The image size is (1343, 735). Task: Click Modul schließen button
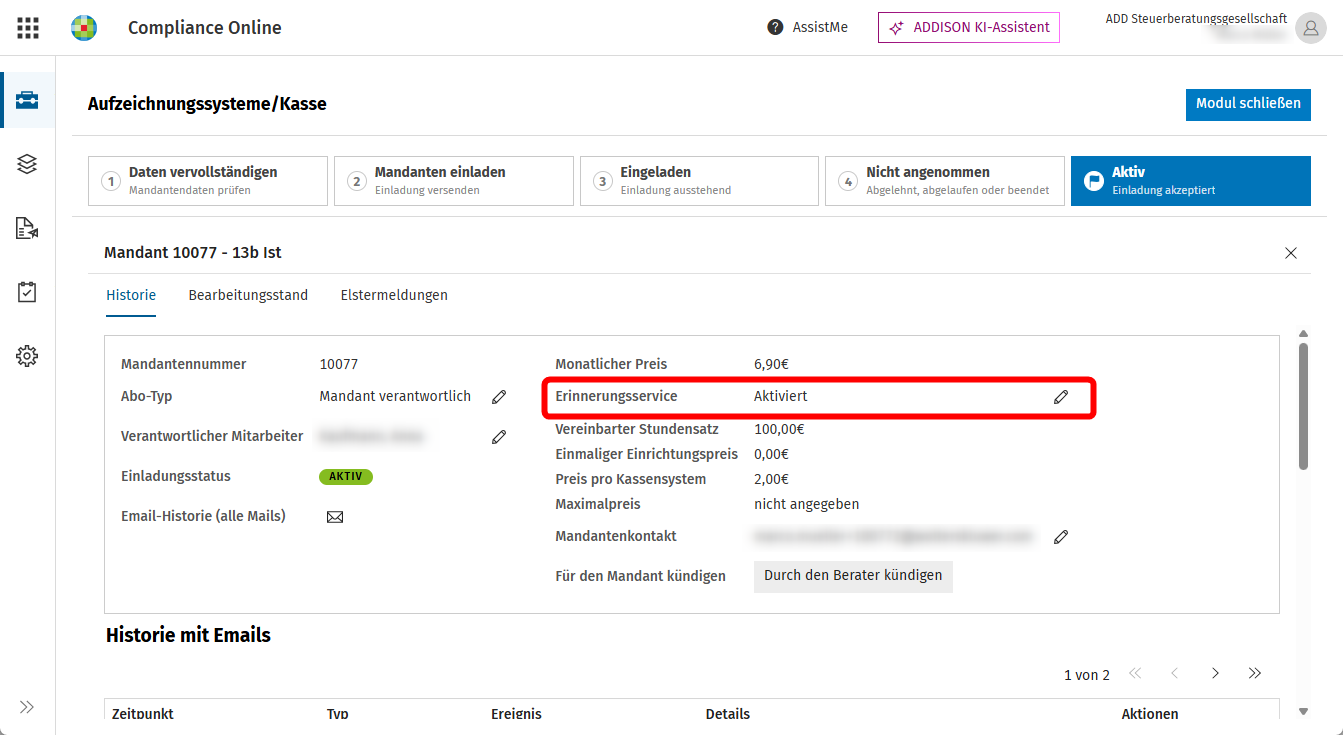(x=1248, y=104)
